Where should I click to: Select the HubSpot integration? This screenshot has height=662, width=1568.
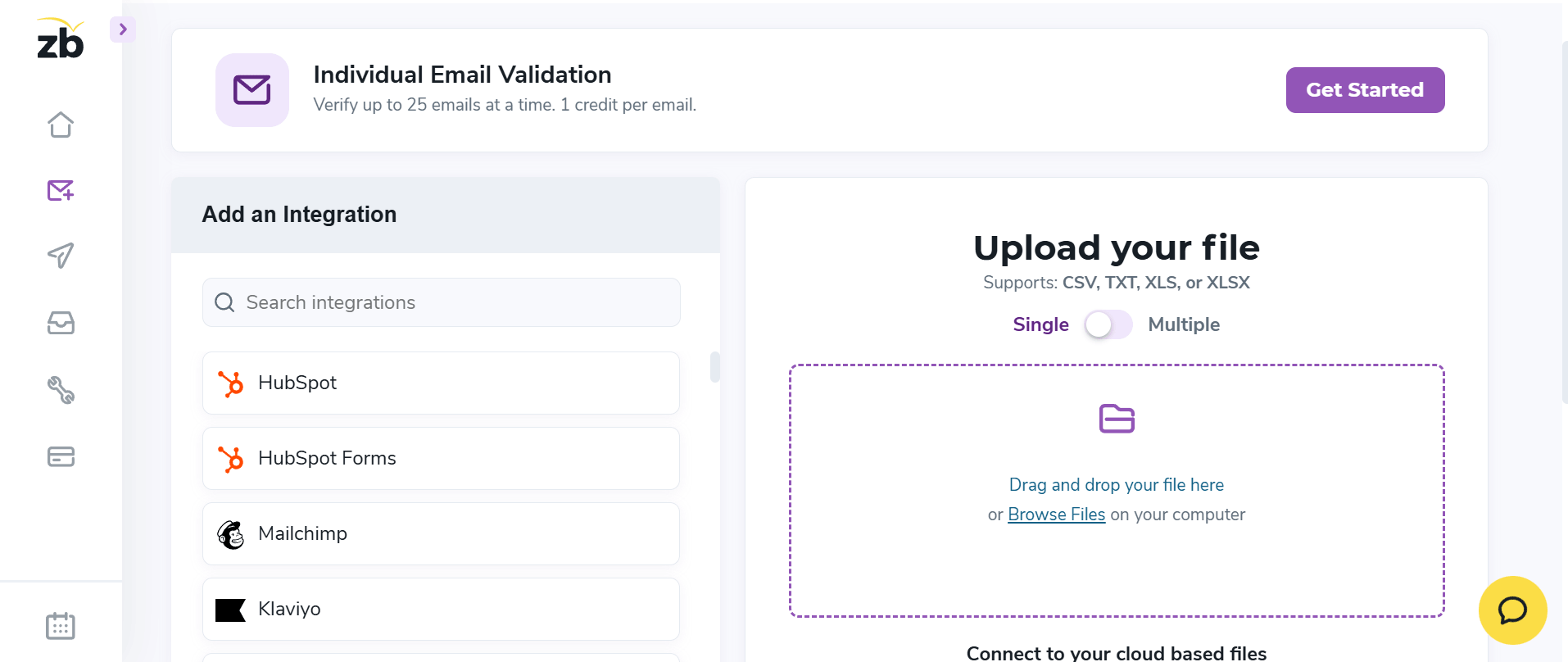(442, 383)
